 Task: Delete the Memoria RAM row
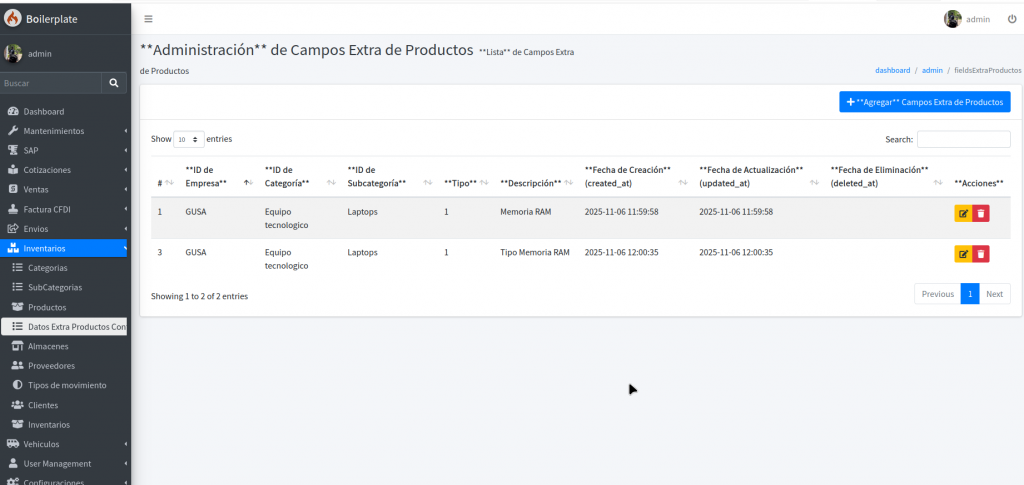click(981, 213)
